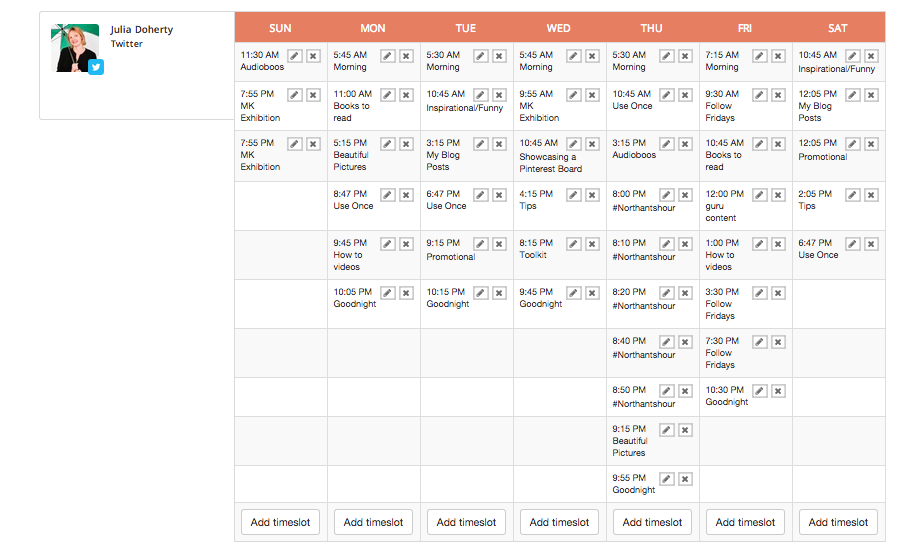Image resolution: width=911 pixels, height=553 pixels.
Task: Delete Tuesday 6:47 PM Use Once slot
Action: [499, 195]
